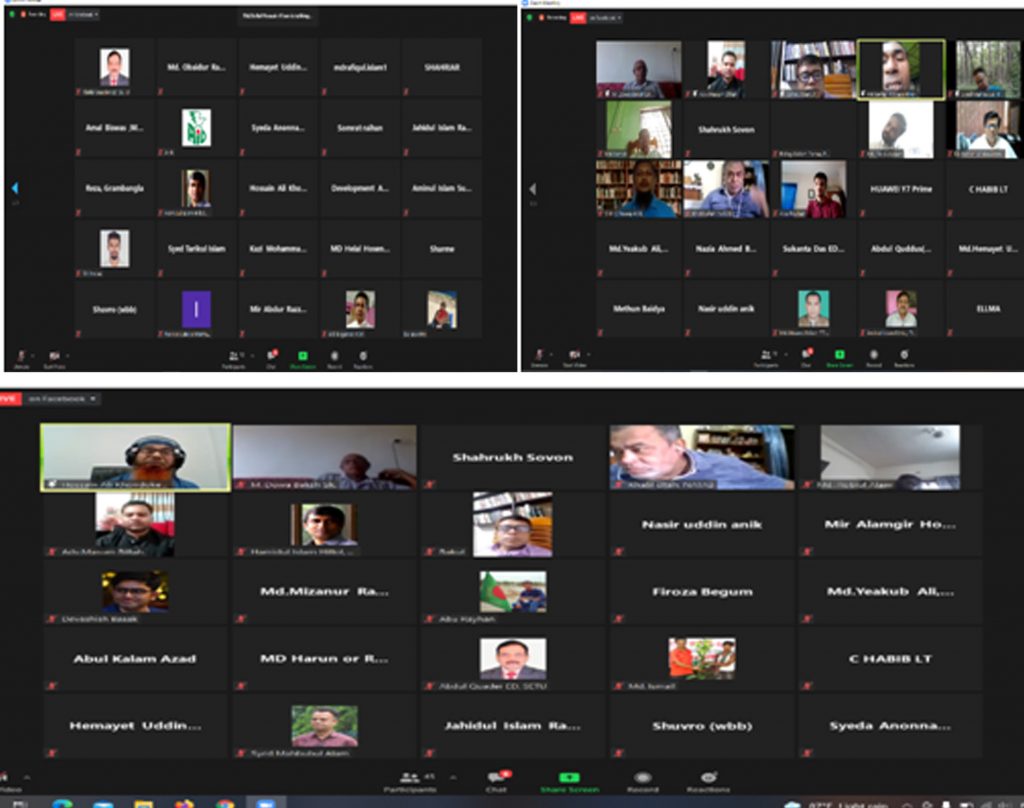Select "C HABIB LT" tile in top-right window
Screen dimensions: 1024x808
tap(987, 189)
